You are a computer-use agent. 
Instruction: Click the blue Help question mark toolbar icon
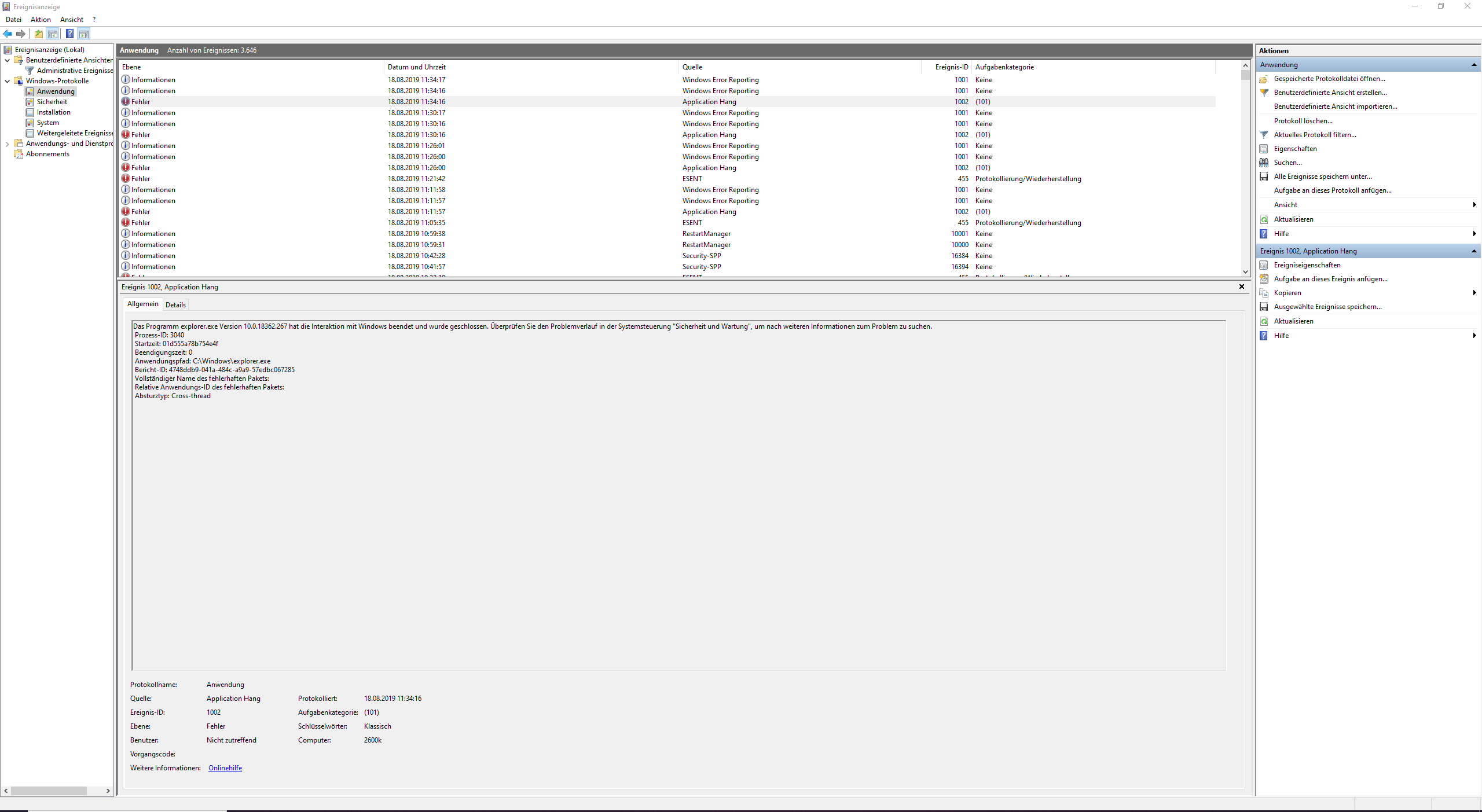69,34
